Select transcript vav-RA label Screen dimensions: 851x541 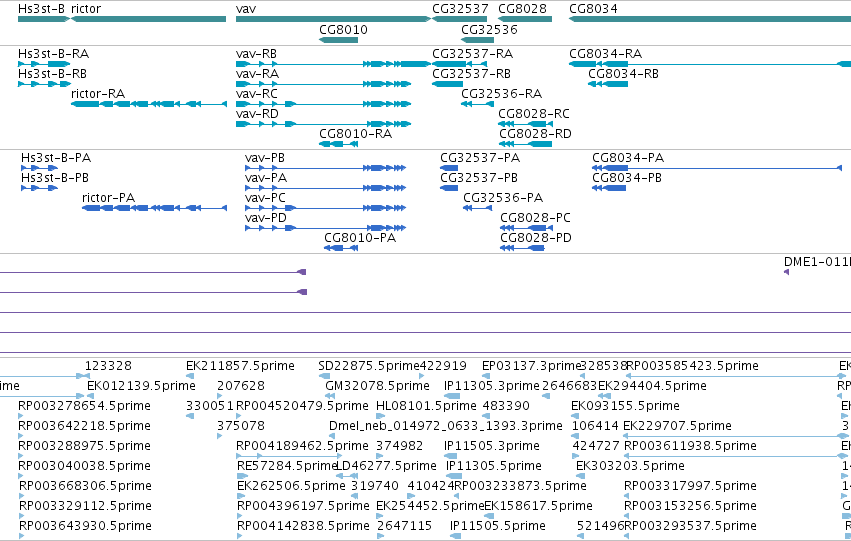click(x=257, y=74)
